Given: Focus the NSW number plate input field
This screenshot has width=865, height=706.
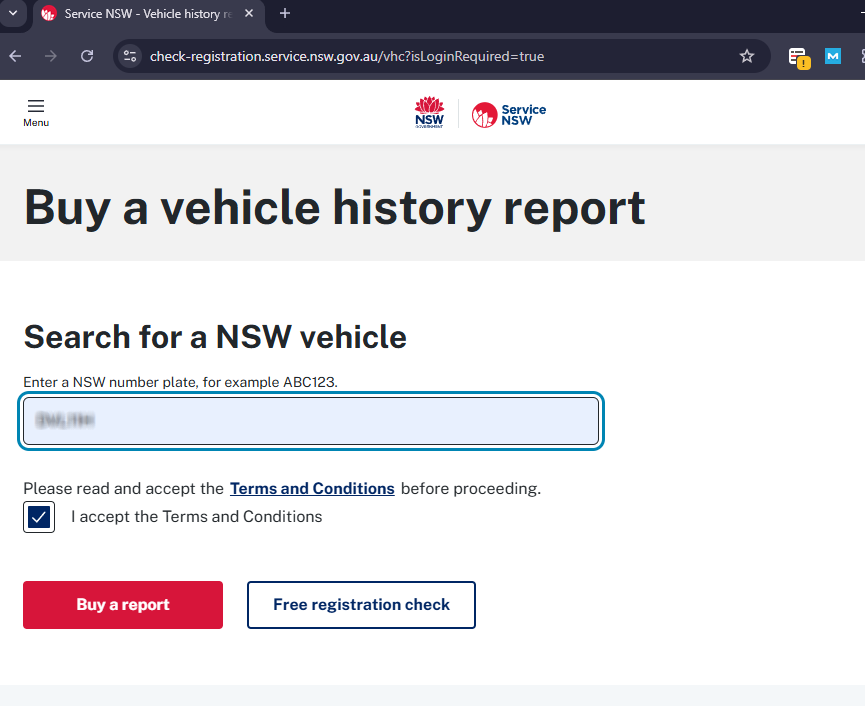Looking at the screenshot, I should 311,421.
